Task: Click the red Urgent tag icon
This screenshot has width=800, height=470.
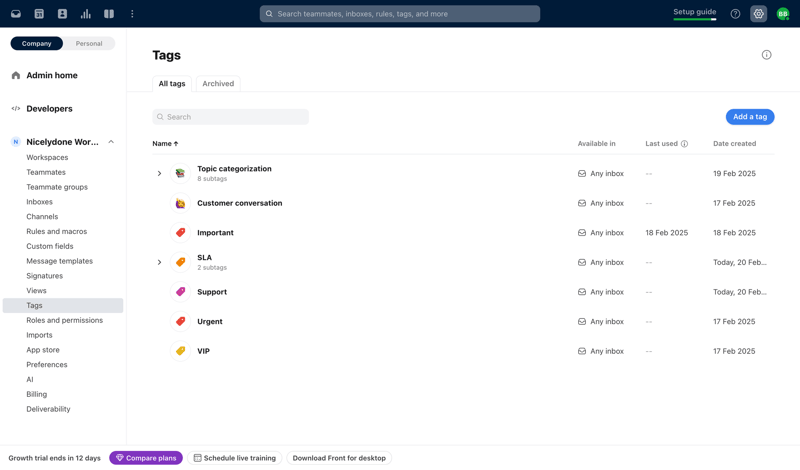Action: (181, 321)
